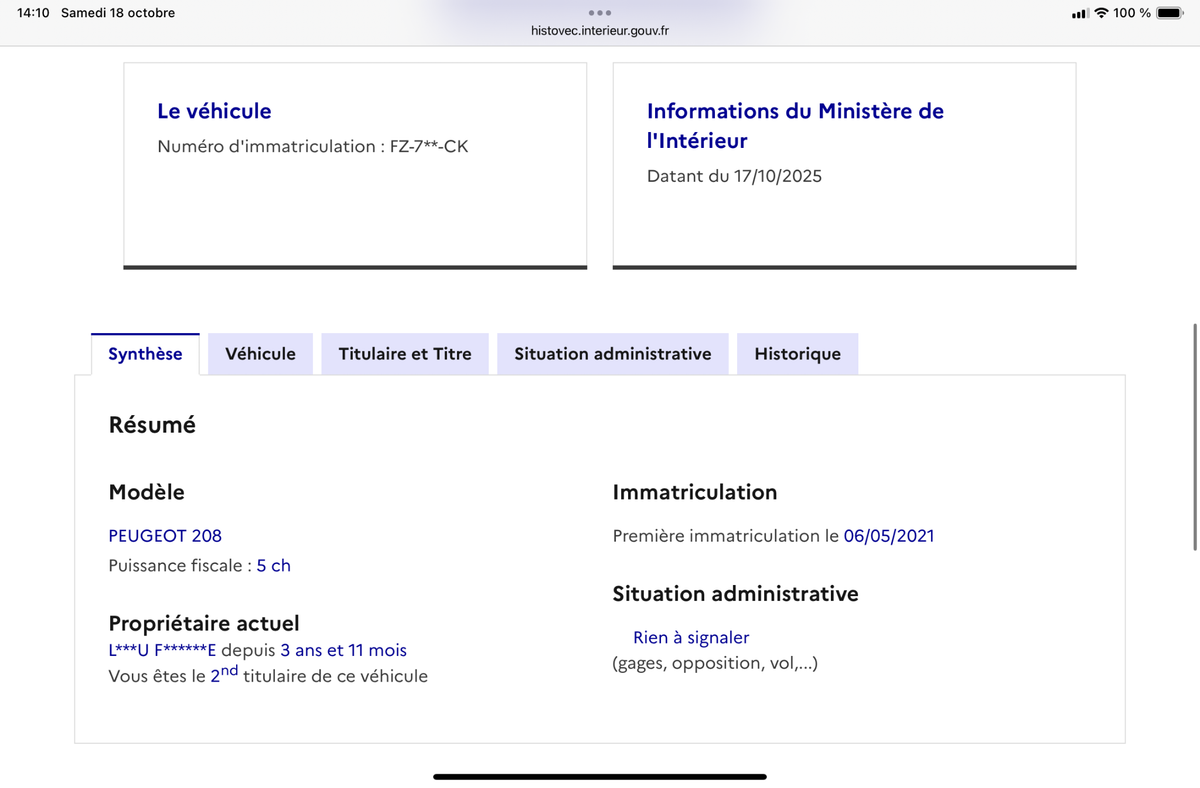Image resolution: width=1200 pixels, height=788 pixels.
Task: Click the first registration date 06/05/2021
Action: click(889, 536)
